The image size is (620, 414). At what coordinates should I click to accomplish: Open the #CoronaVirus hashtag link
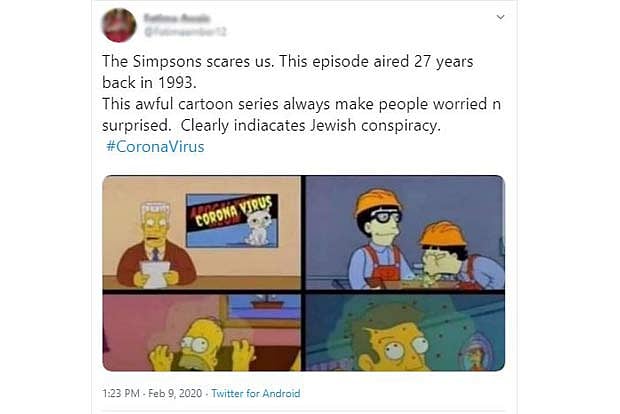coord(154,147)
